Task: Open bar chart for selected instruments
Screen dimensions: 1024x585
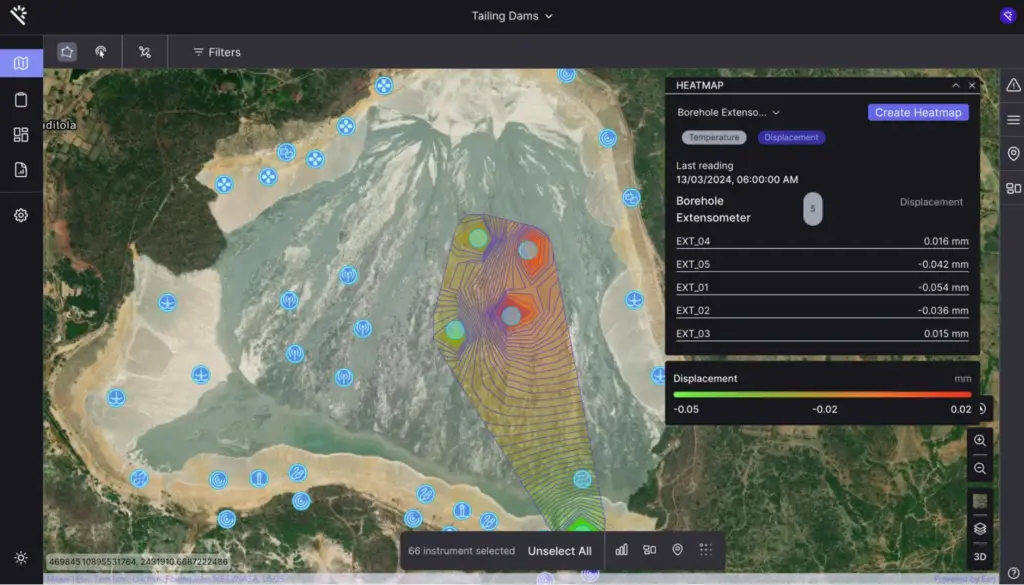Action: [622, 550]
